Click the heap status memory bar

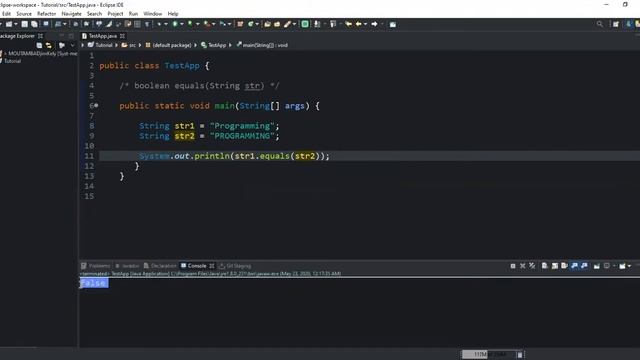click(x=489, y=355)
